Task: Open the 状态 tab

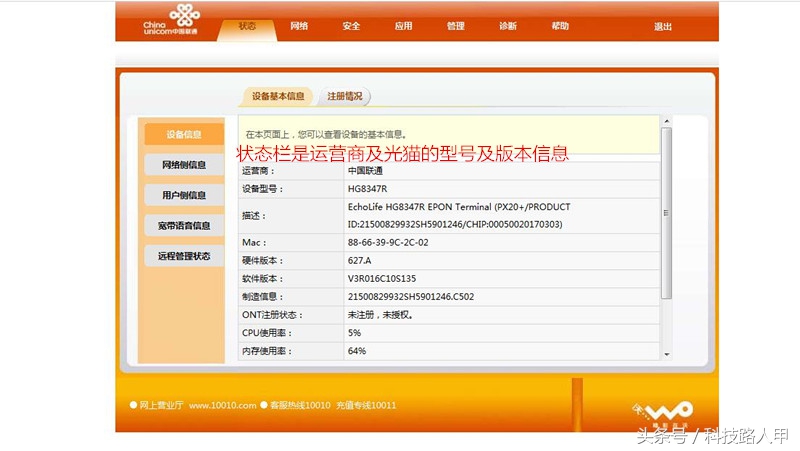Action: click(247, 27)
